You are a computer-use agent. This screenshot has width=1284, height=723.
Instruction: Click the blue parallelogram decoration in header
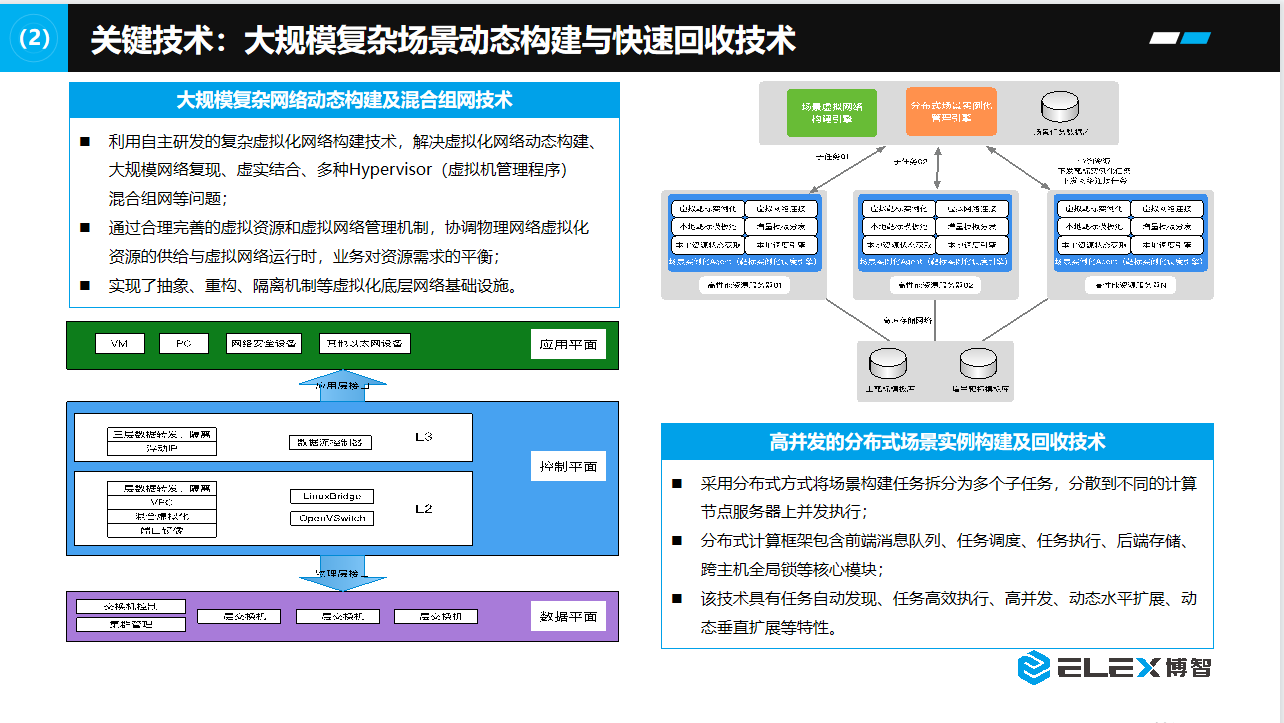pos(1196,38)
